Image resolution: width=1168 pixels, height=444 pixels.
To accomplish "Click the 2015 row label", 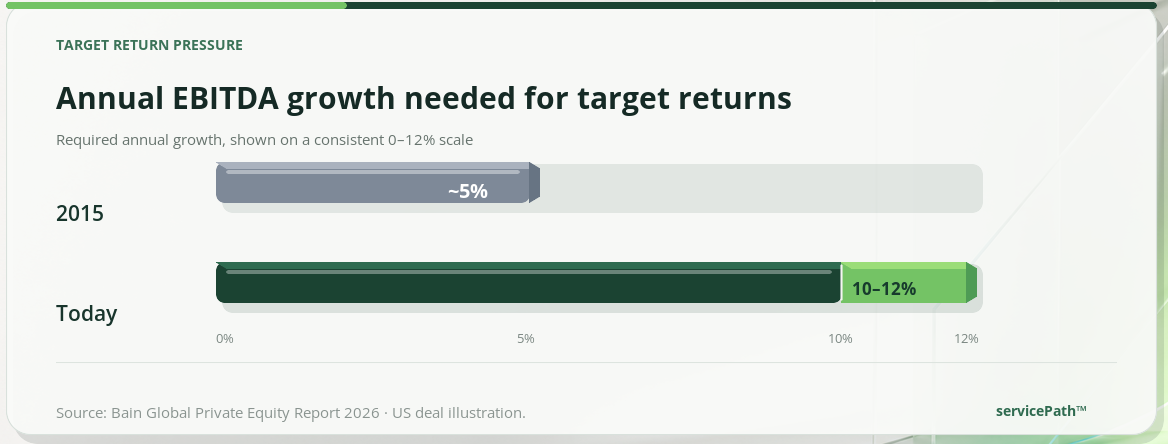I will click(80, 214).
